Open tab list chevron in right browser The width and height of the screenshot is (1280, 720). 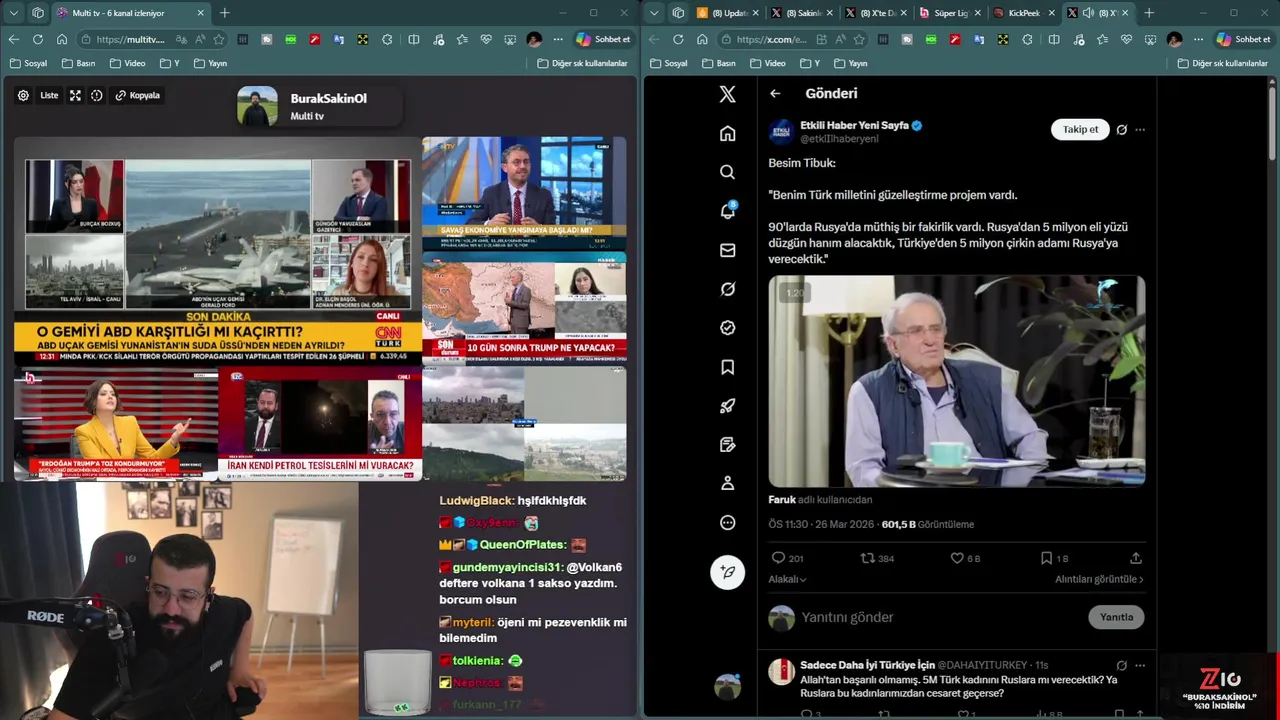tap(653, 13)
